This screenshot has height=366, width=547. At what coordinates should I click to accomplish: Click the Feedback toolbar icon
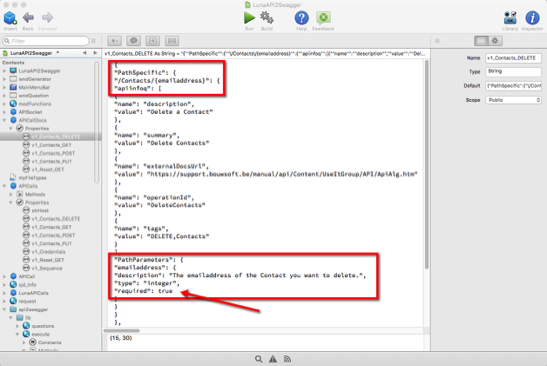323,17
